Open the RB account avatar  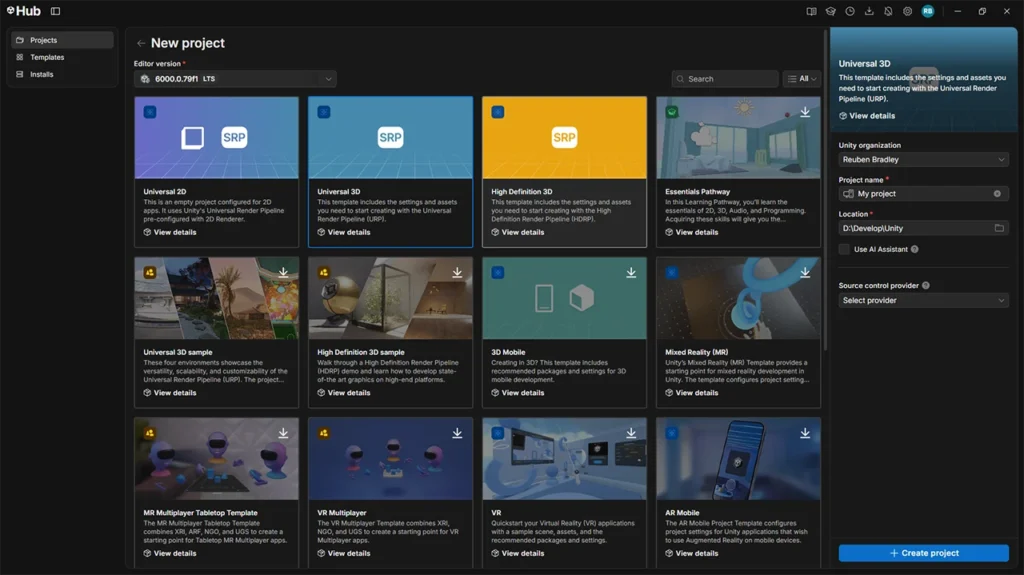(x=928, y=11)
